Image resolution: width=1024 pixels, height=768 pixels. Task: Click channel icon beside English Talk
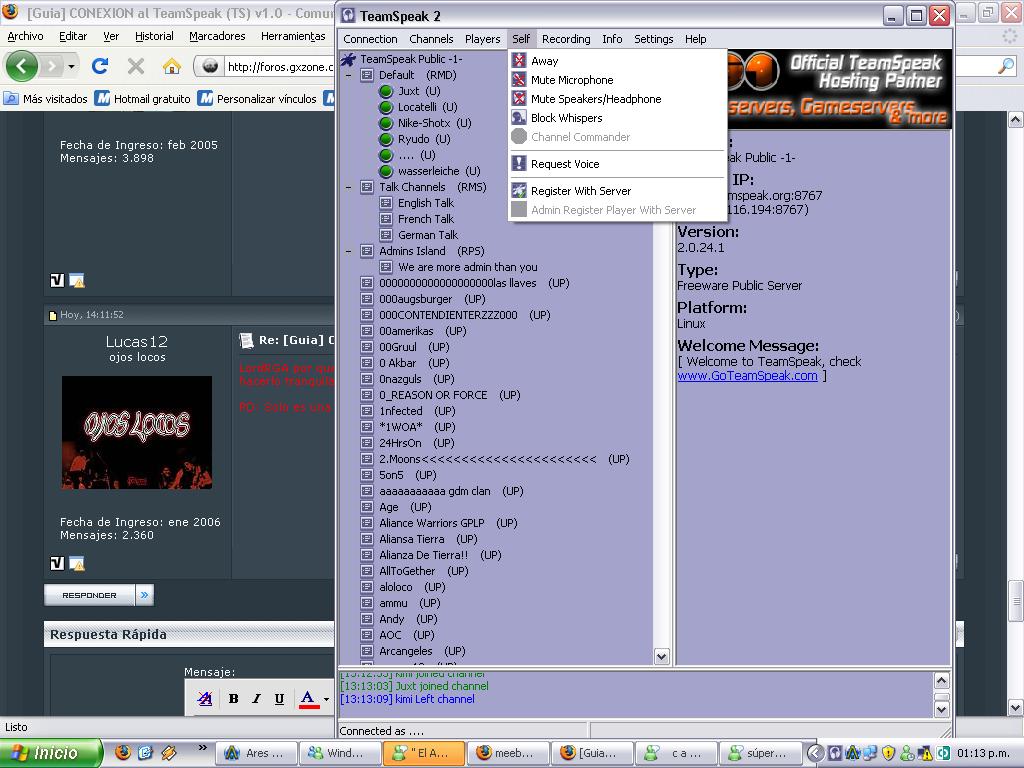tap(386, 203)
